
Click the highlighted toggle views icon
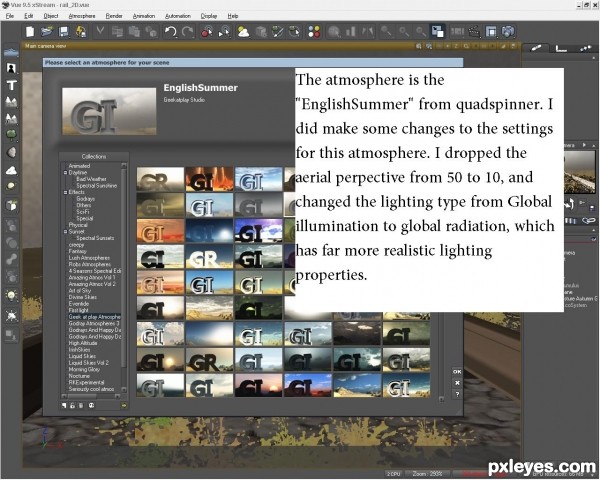click(x=437, y=31)
